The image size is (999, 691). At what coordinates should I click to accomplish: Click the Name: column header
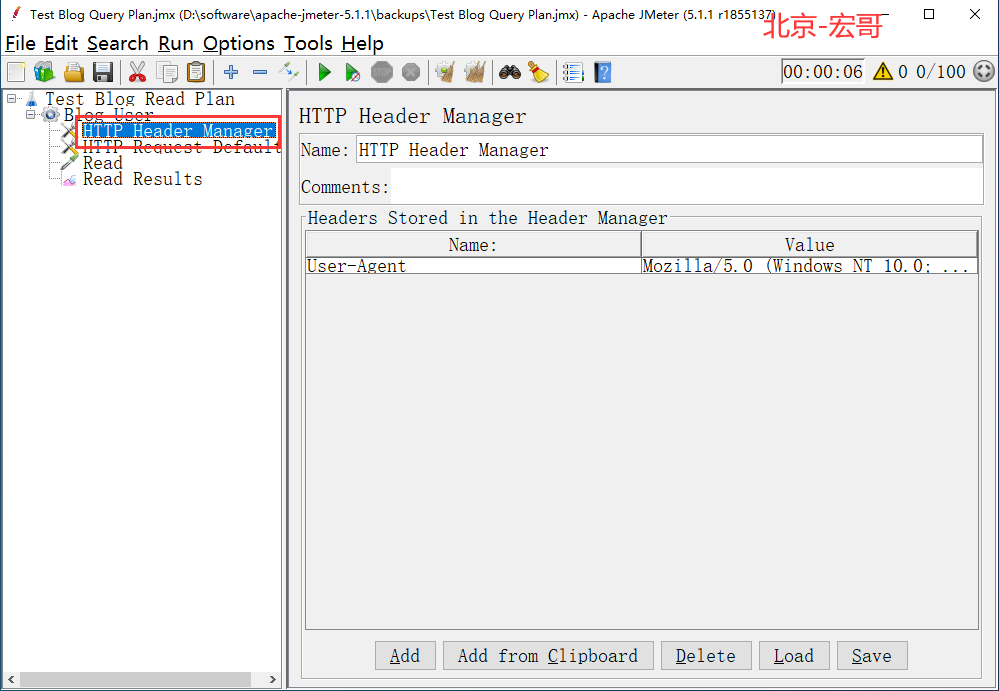pyautogui.click(x=473, y=245)
